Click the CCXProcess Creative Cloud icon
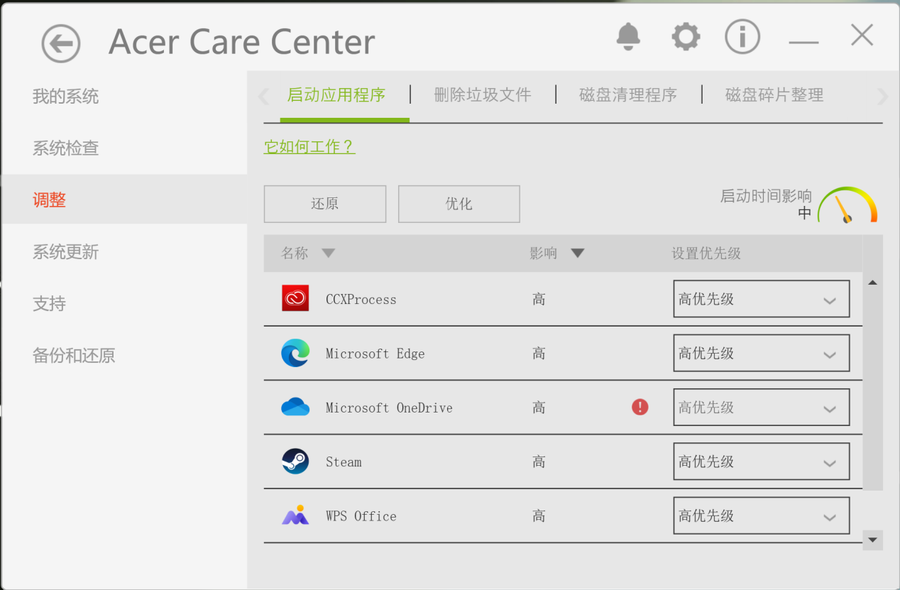Screen dimensions: 900x590 pyautogui.click(x=295, y=298)
